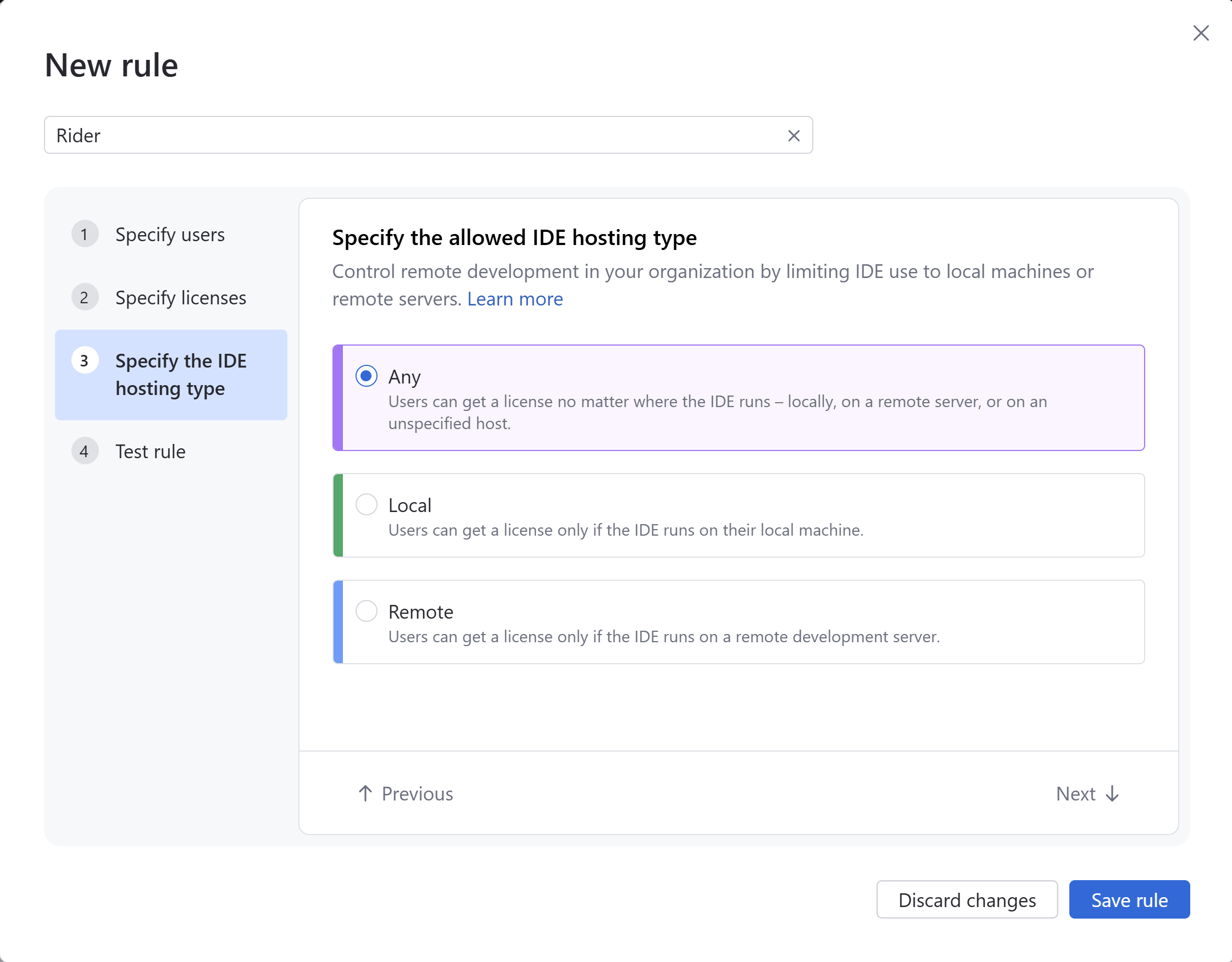Go to step 4 Test rule
The image size is (1232, 962).
tap(171, 451)
